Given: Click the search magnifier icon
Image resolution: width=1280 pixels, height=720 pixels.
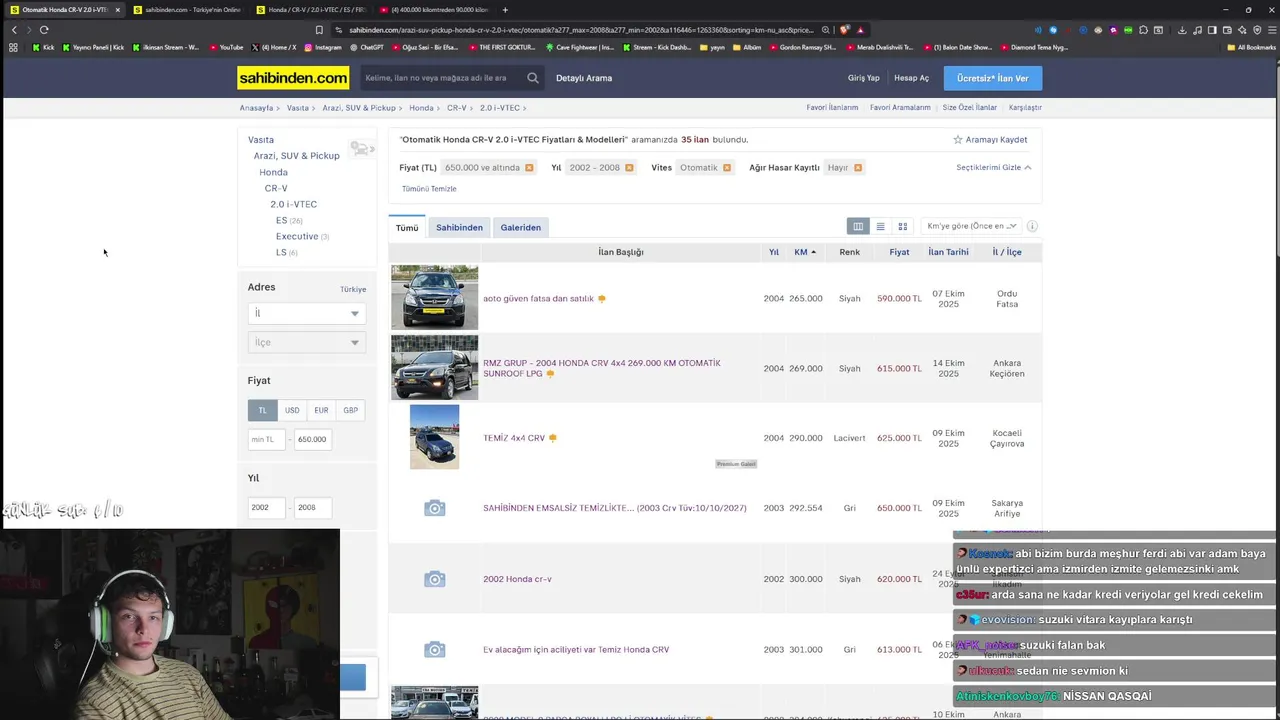Looking at the screenshot, I should point(533,78).
